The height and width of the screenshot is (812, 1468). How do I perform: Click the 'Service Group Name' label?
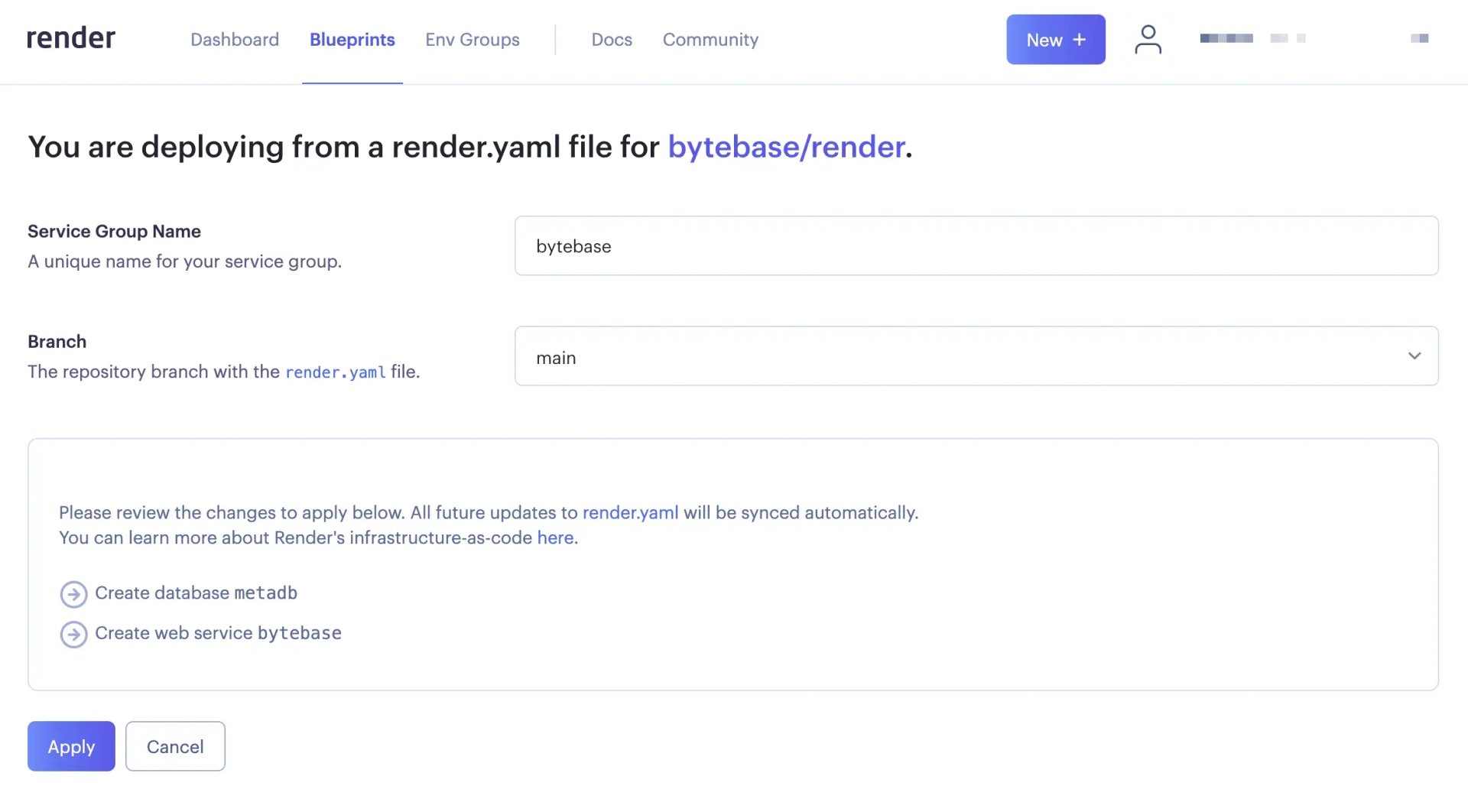[x=114, y=232]
